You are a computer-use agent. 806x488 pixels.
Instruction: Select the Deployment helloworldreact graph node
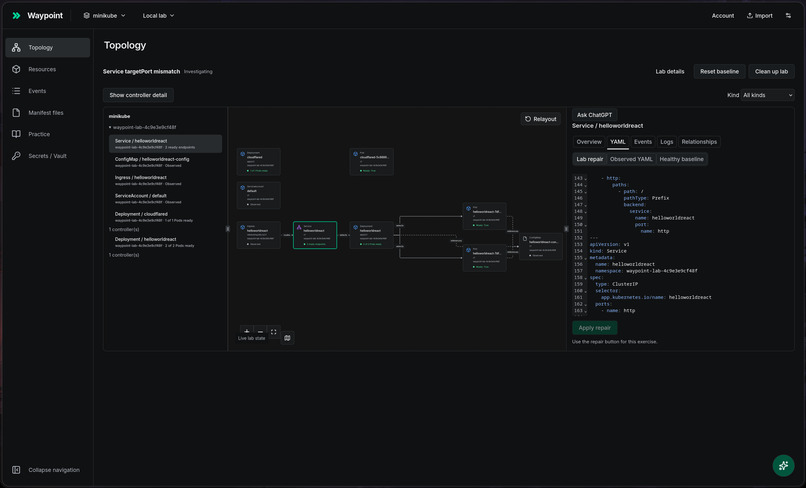click(x=372, y=235)
